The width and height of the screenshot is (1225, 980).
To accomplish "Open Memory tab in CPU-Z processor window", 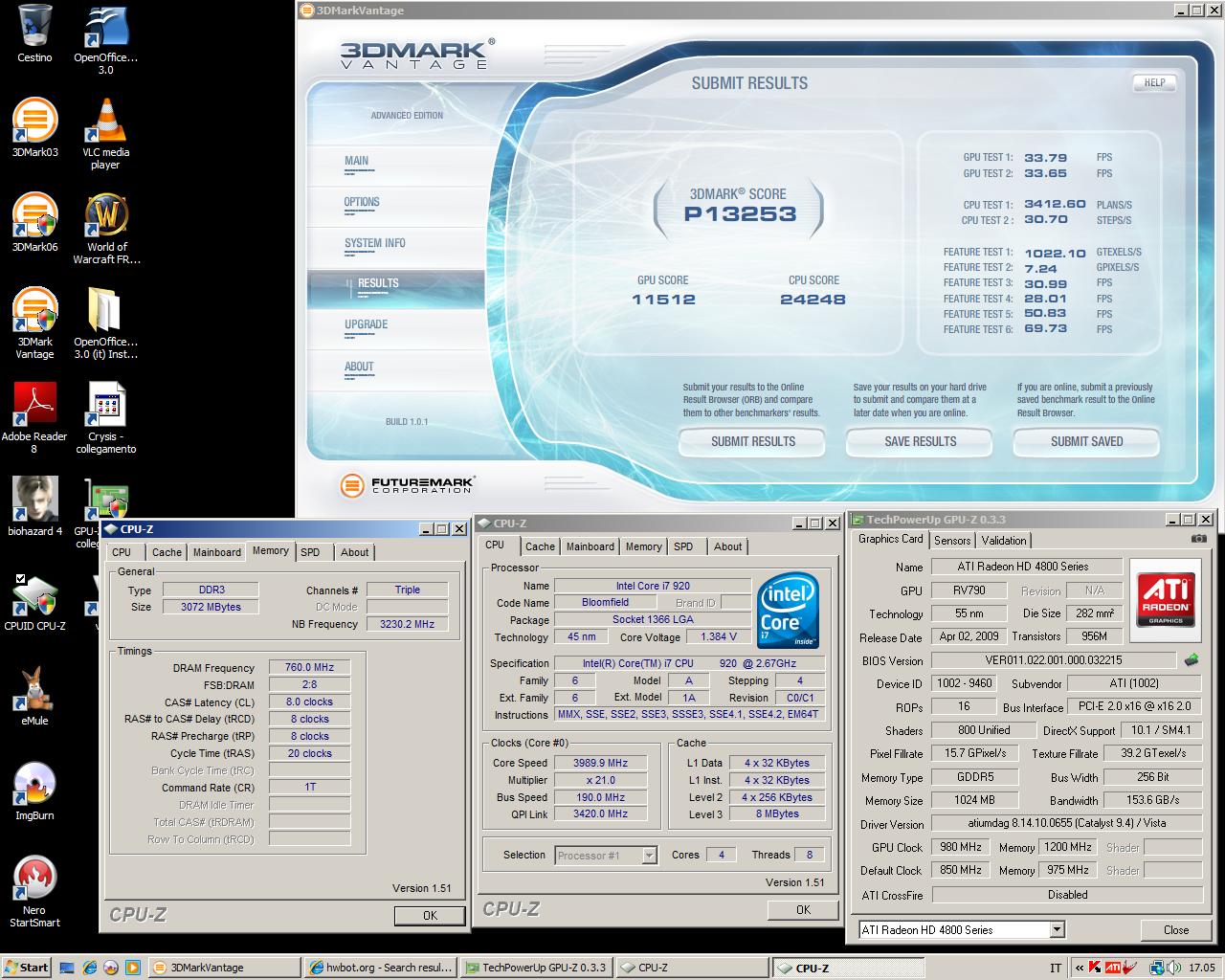I will point(643,546).
